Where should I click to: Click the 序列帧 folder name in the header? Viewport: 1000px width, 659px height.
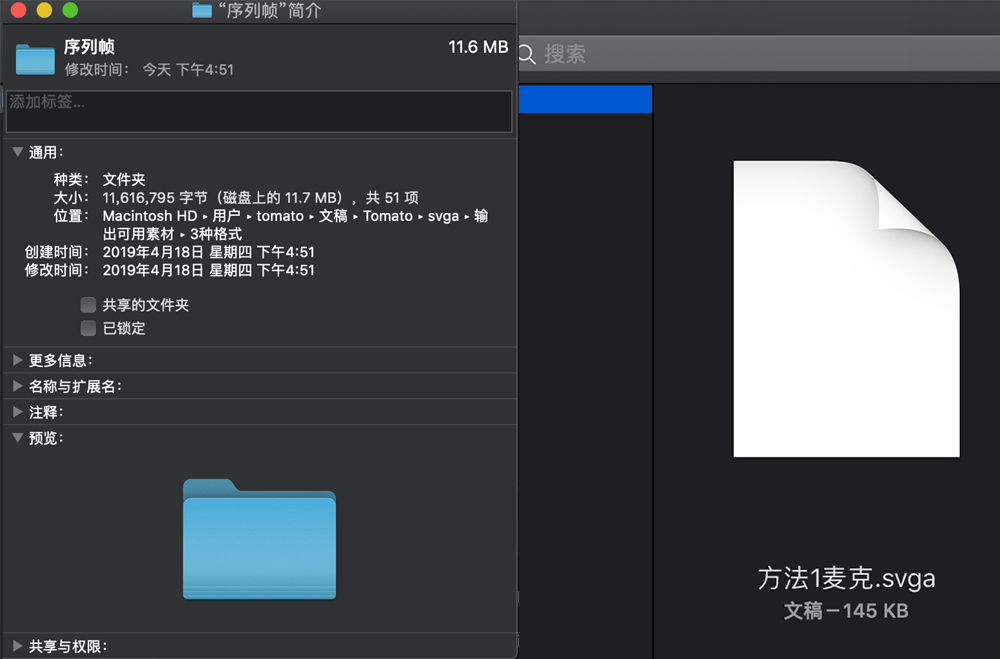pos(89,47)
